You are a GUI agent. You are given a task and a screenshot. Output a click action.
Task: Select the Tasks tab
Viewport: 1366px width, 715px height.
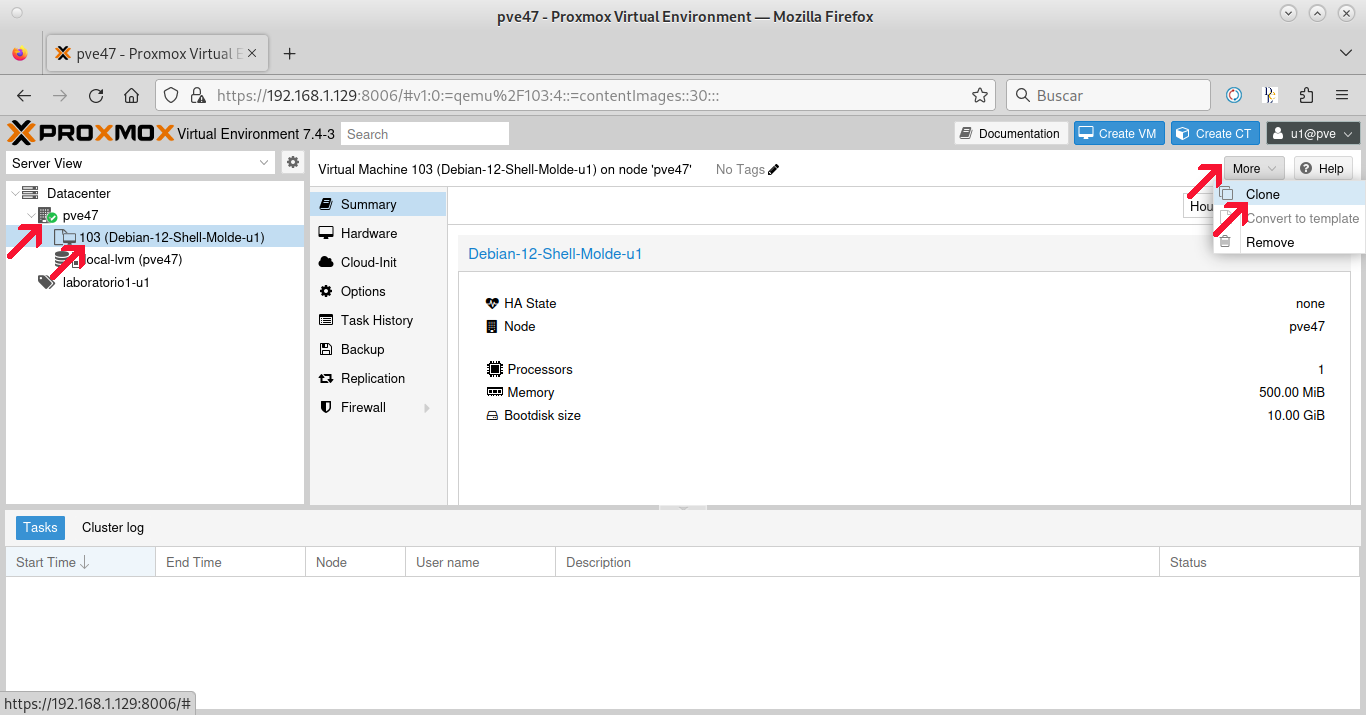(41, 527)
